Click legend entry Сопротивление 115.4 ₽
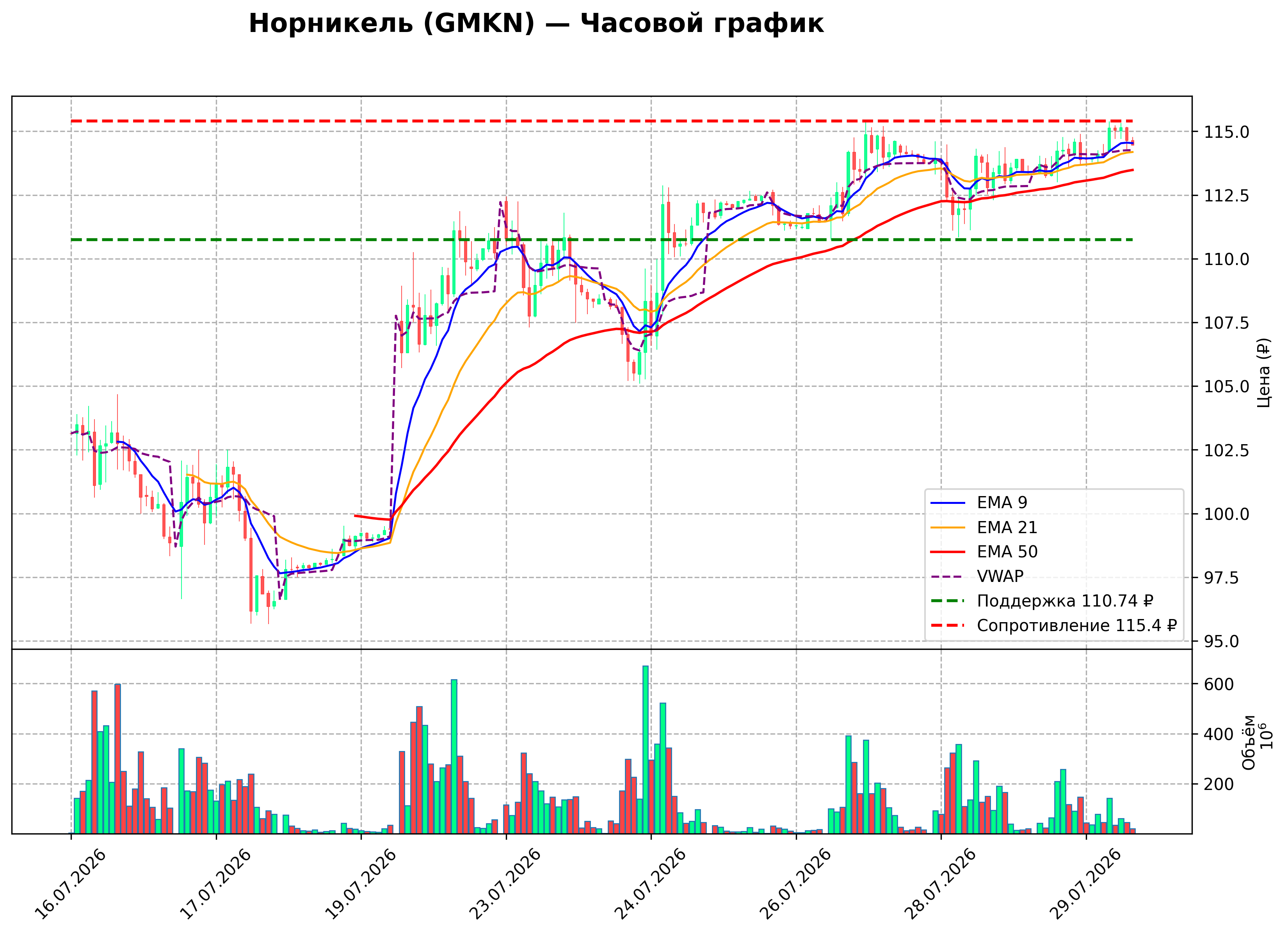The width and height of the screenshot is (1288, 934). tap(1053, 626)
